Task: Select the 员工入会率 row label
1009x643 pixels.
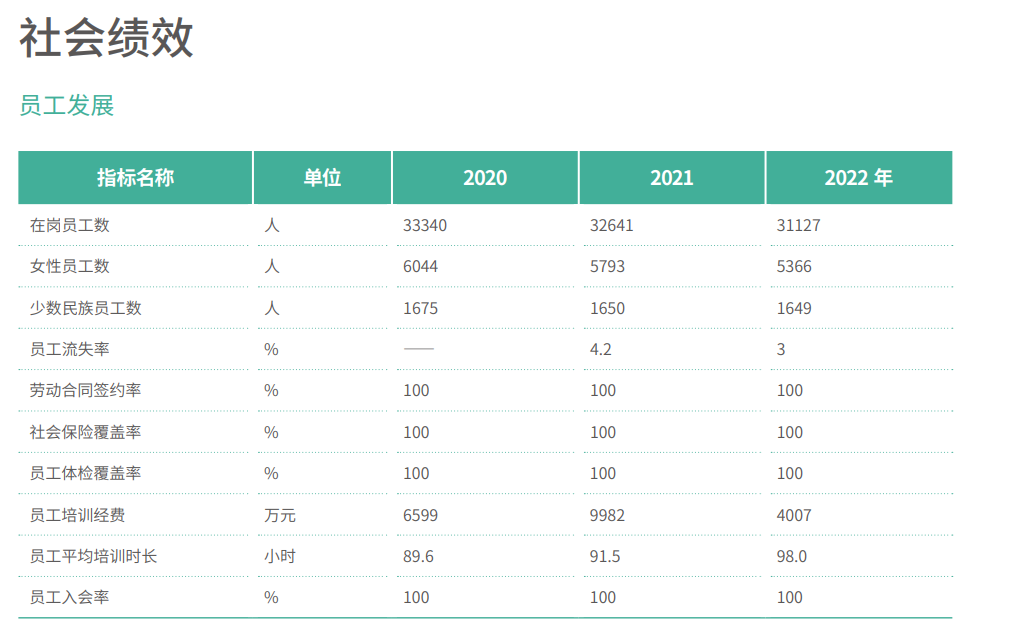Action: click(x=70, y=597)
